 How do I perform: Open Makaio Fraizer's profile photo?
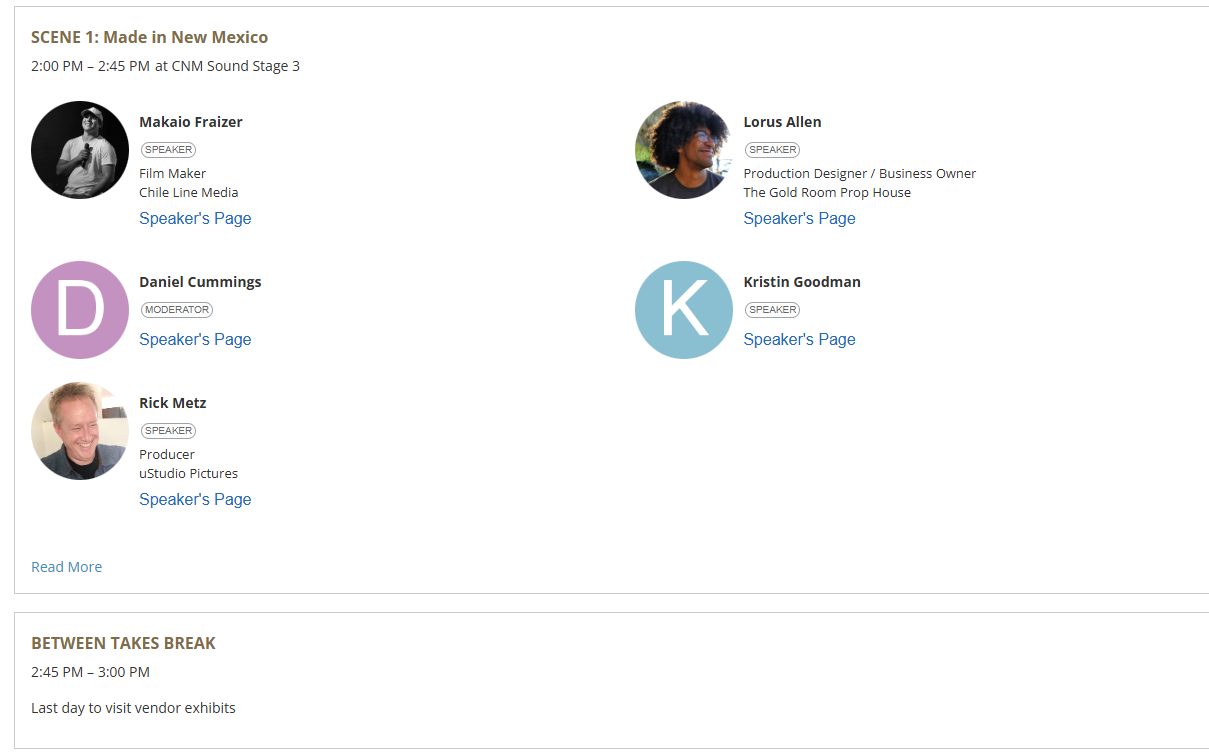pyautogui.click(x=80, y=150)
